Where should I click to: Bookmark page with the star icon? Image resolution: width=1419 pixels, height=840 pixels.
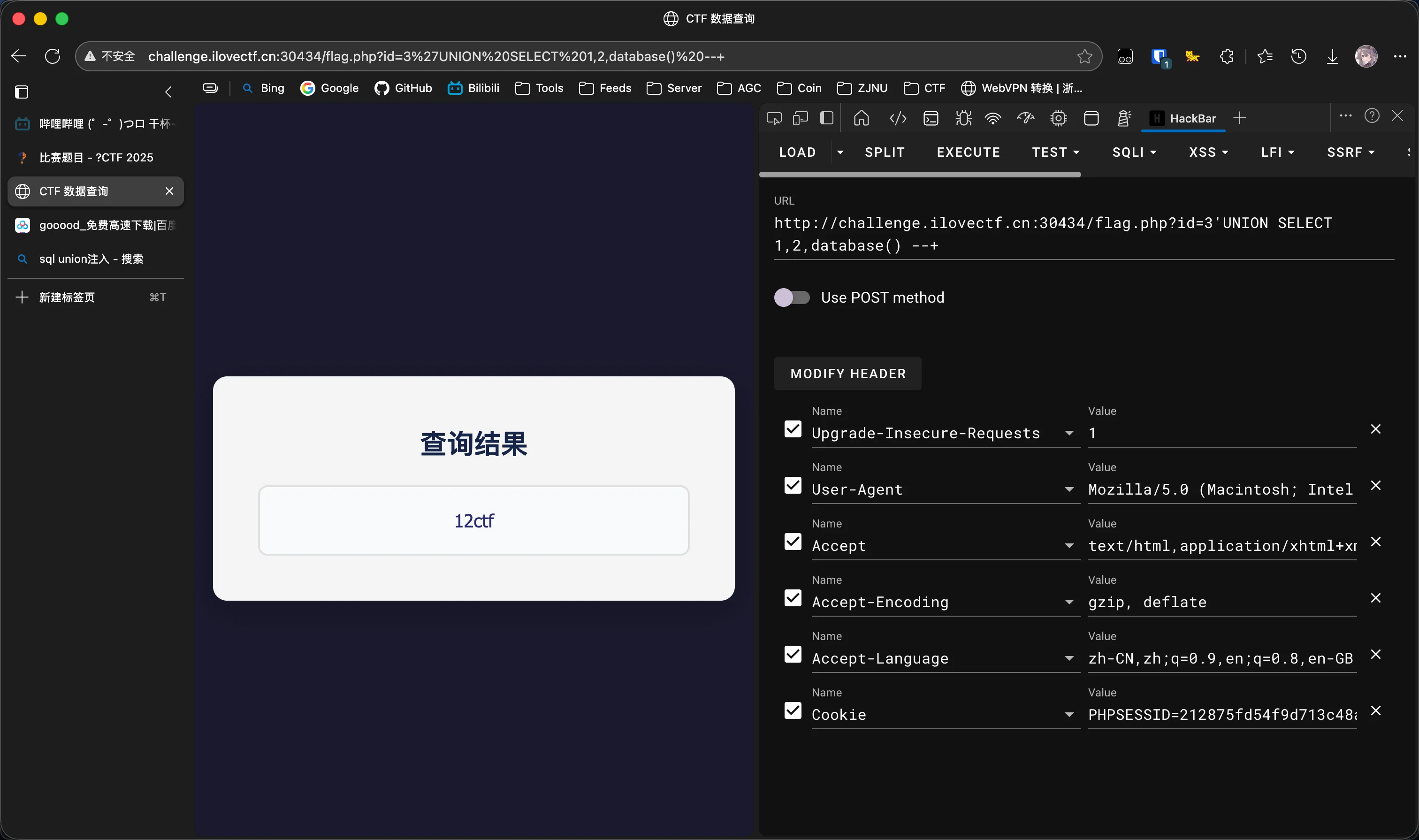(x=1084, y=56)
